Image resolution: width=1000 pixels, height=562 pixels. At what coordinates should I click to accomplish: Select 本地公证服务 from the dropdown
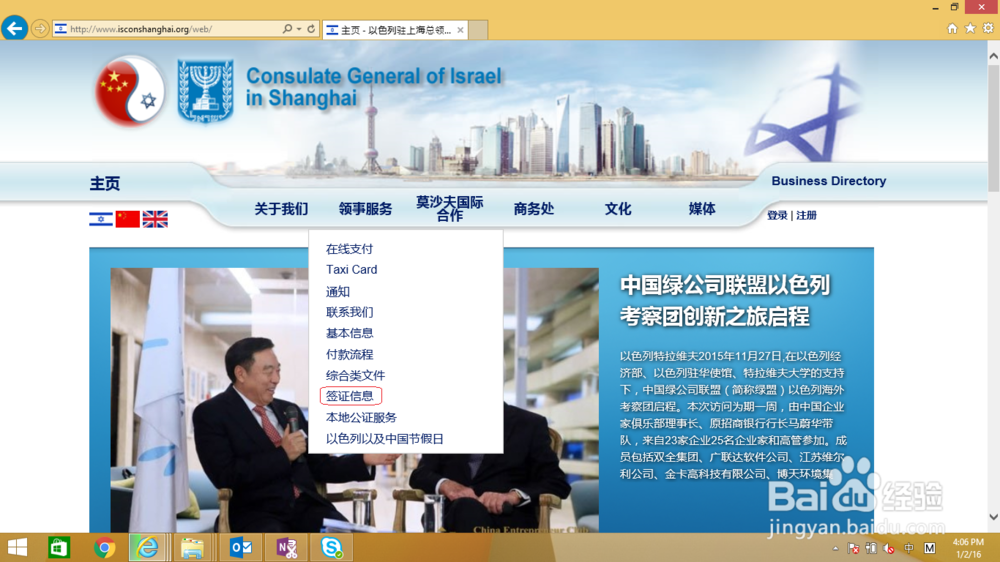click(x=361, y=418)
